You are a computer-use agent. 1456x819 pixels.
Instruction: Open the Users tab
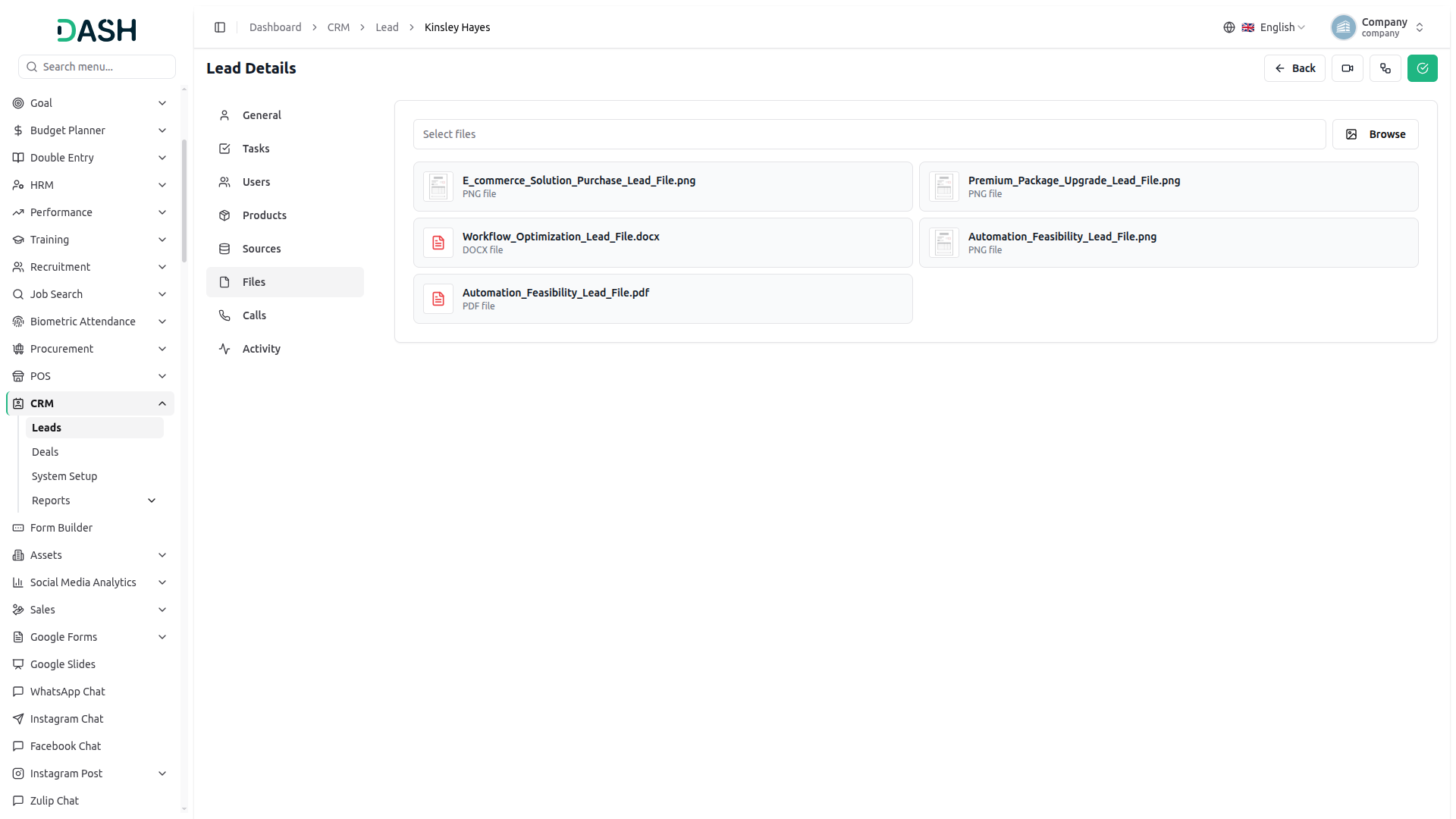click(285, 182)
